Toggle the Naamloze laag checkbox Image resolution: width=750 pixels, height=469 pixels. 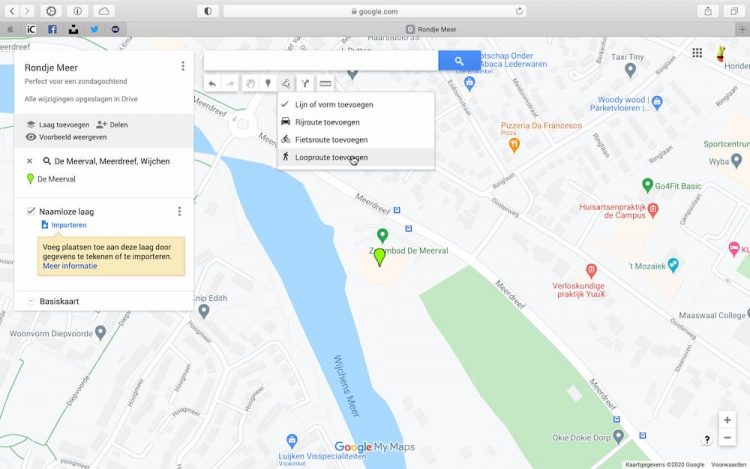(x=31, y=212)
